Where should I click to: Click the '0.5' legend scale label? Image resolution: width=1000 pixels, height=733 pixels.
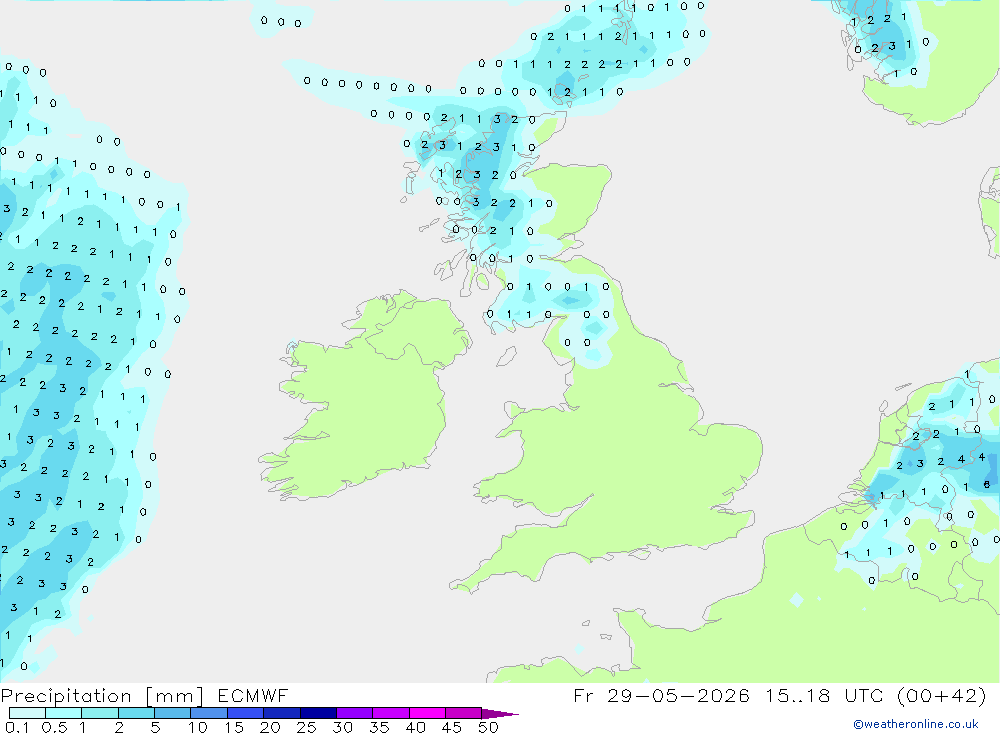pyautogui.click(x=54, y=727)
